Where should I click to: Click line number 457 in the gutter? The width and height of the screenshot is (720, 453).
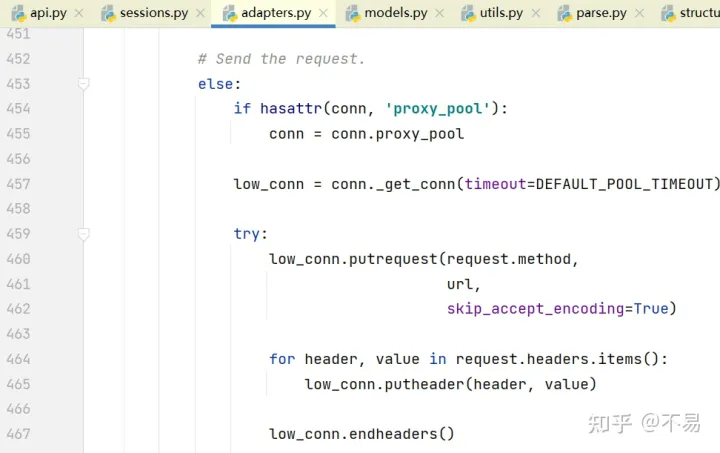tap(18, 184)
